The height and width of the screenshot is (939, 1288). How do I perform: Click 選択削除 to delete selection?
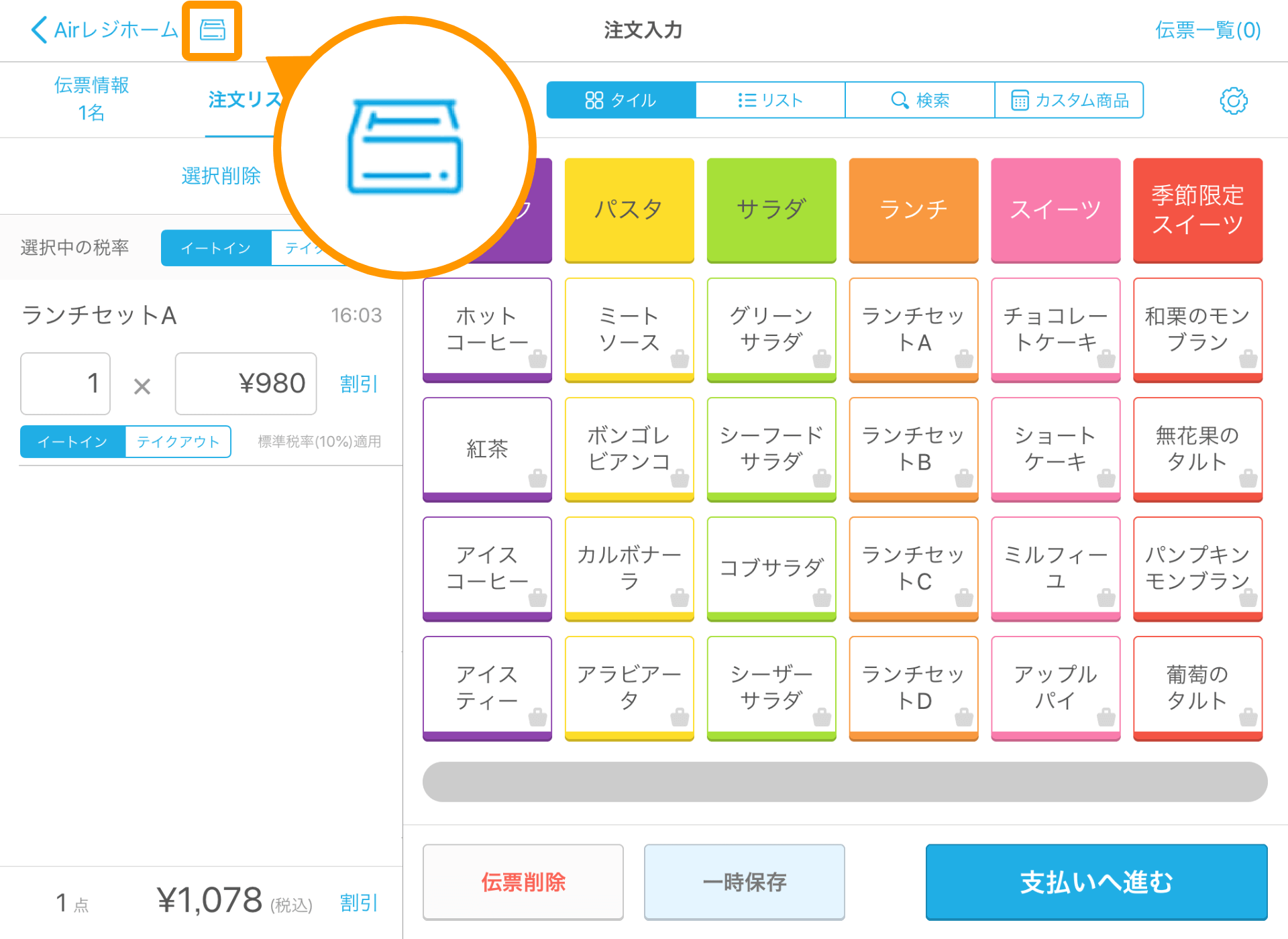tap(221, 176)
